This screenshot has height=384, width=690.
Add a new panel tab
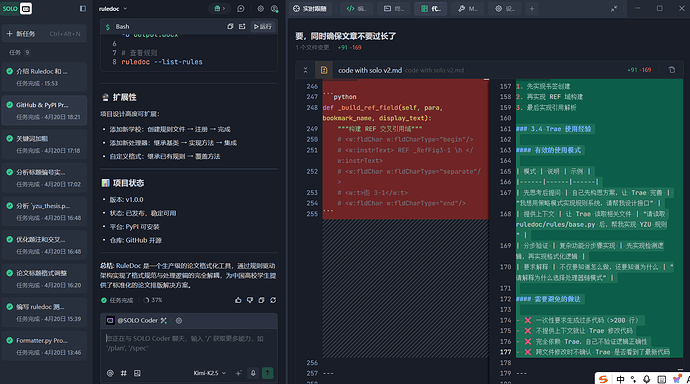tap(532, 9)
